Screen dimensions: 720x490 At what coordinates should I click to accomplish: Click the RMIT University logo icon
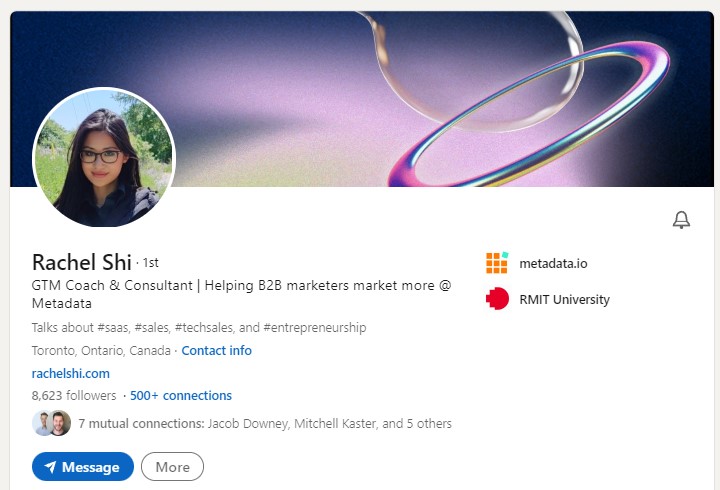tap(497, 299)
